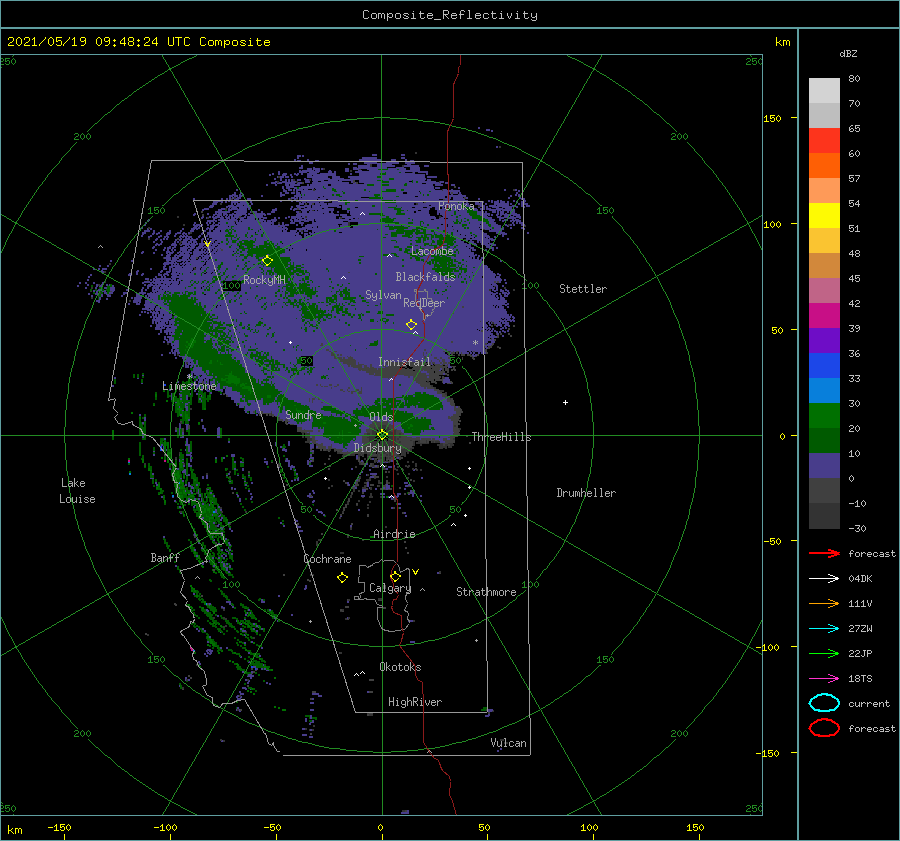
Task: Click the Strathmore town label
Action: [x=486, y=592]
